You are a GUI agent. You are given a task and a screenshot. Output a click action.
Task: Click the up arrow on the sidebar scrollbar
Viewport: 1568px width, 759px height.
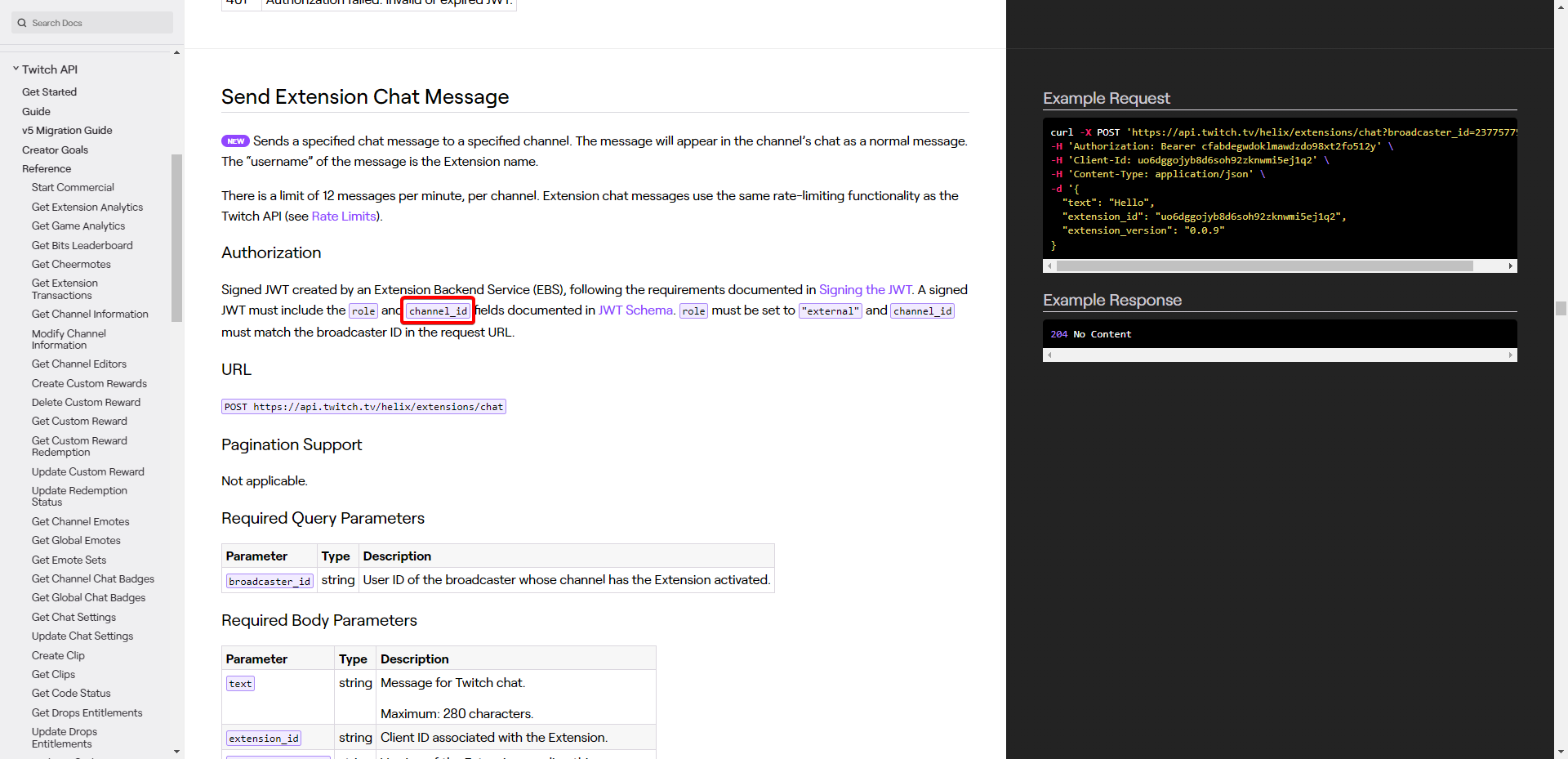[x=176, y=52]
